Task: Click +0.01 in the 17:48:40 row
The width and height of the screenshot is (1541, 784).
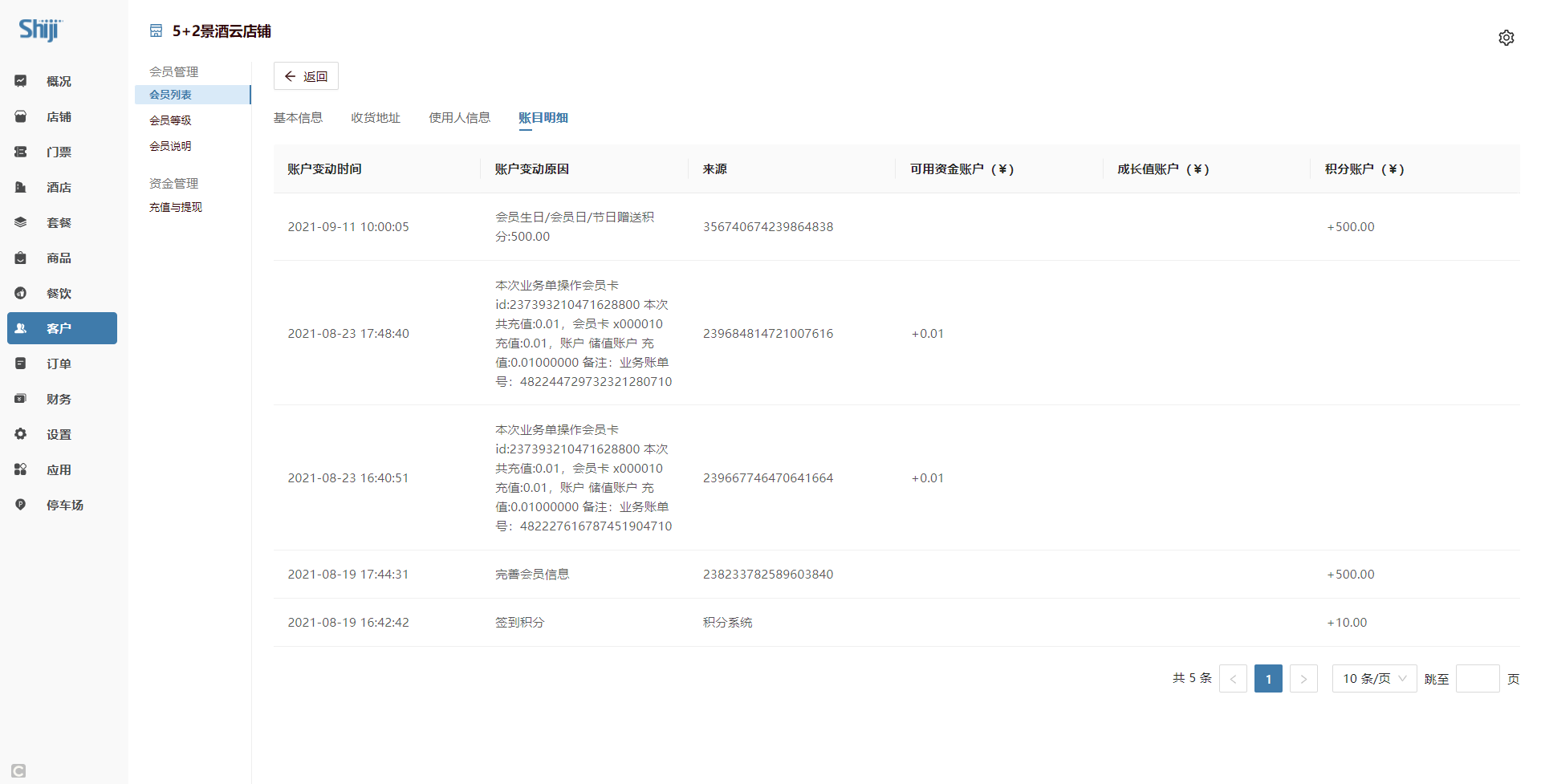Action: pos(928,334)
